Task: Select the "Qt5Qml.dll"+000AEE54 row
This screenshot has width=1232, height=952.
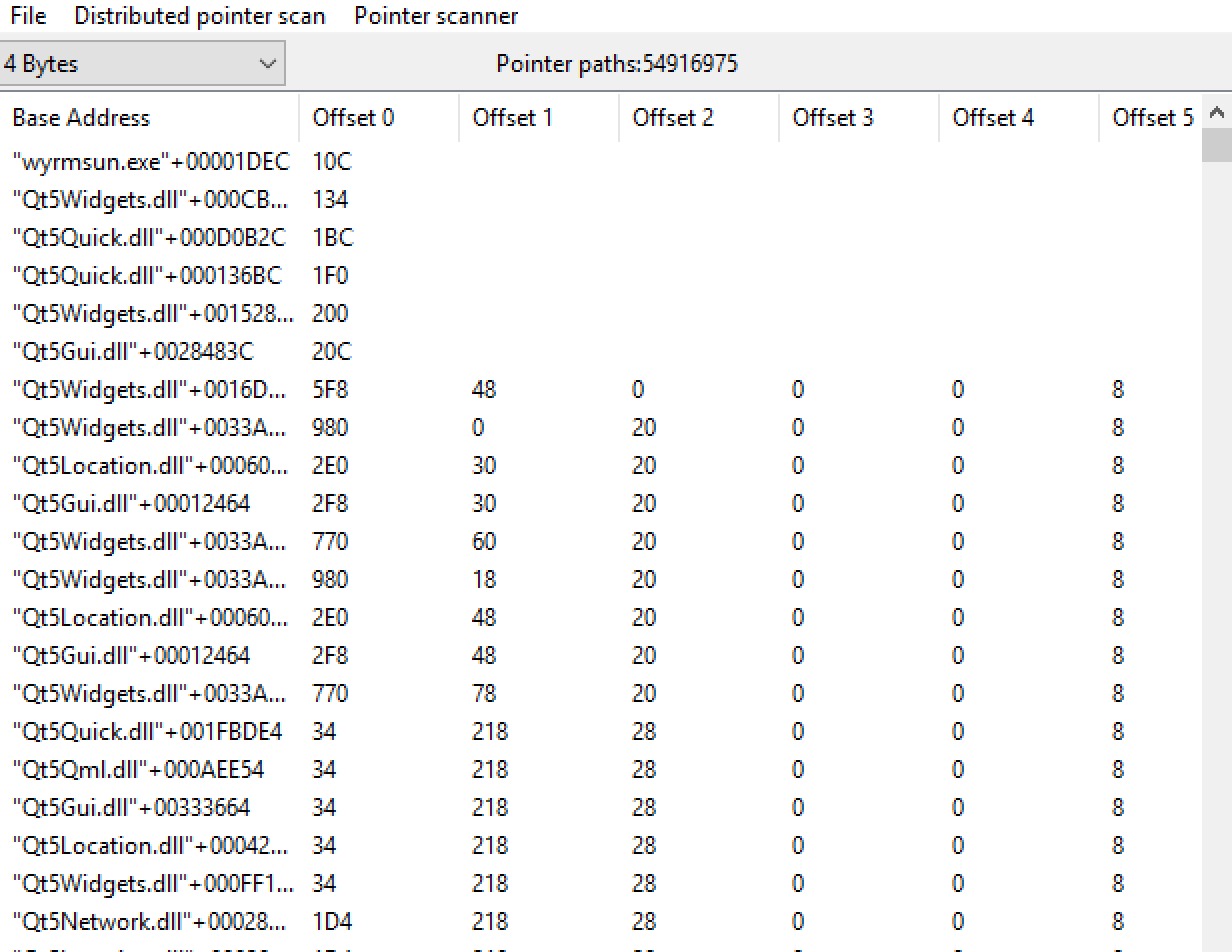Action: [601, 770]
